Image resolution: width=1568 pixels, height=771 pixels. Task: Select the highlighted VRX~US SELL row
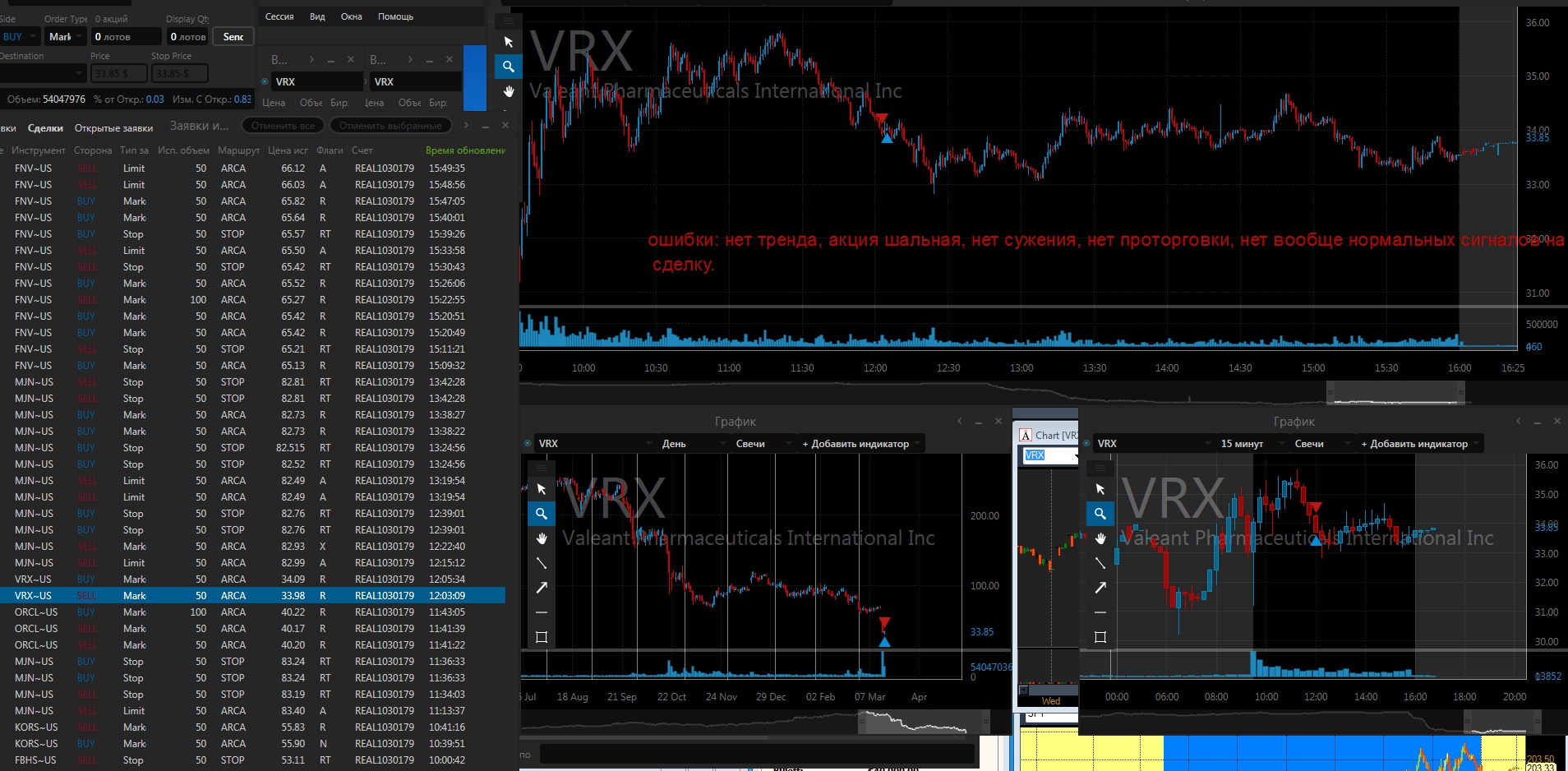point(252,595)
